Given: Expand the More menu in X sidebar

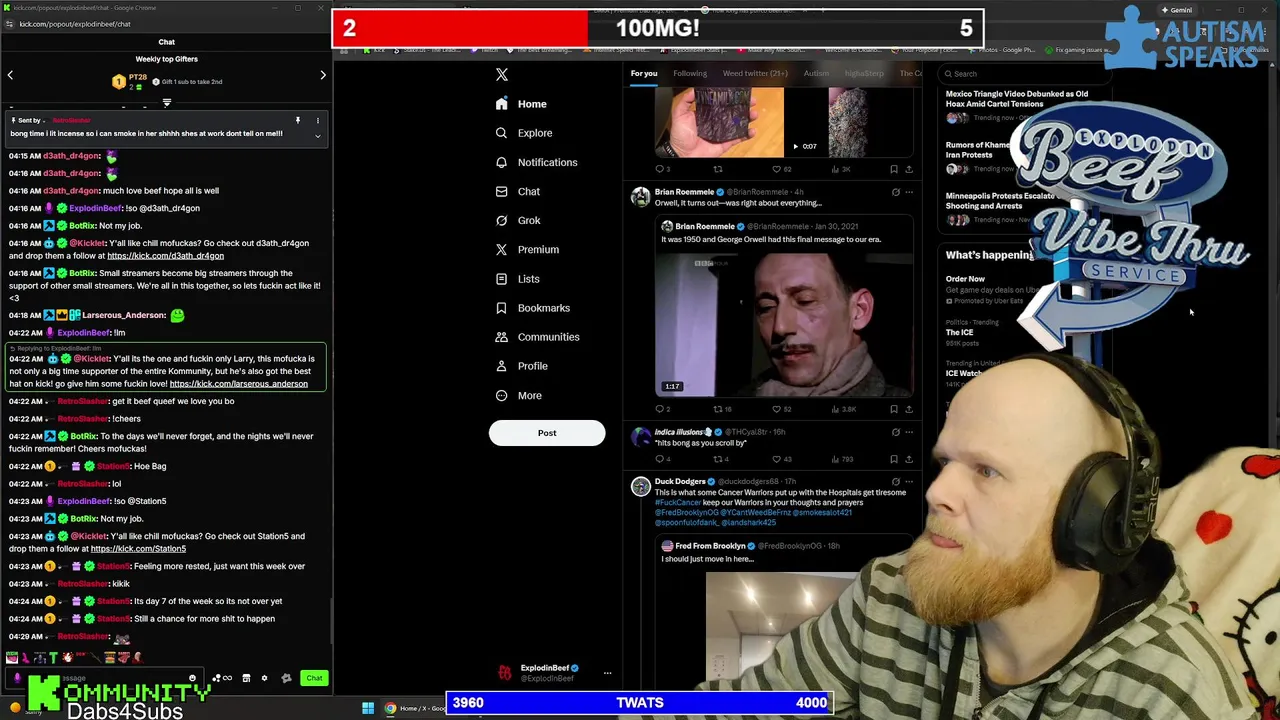Looking at the screenshot, I should click(519, 395).
